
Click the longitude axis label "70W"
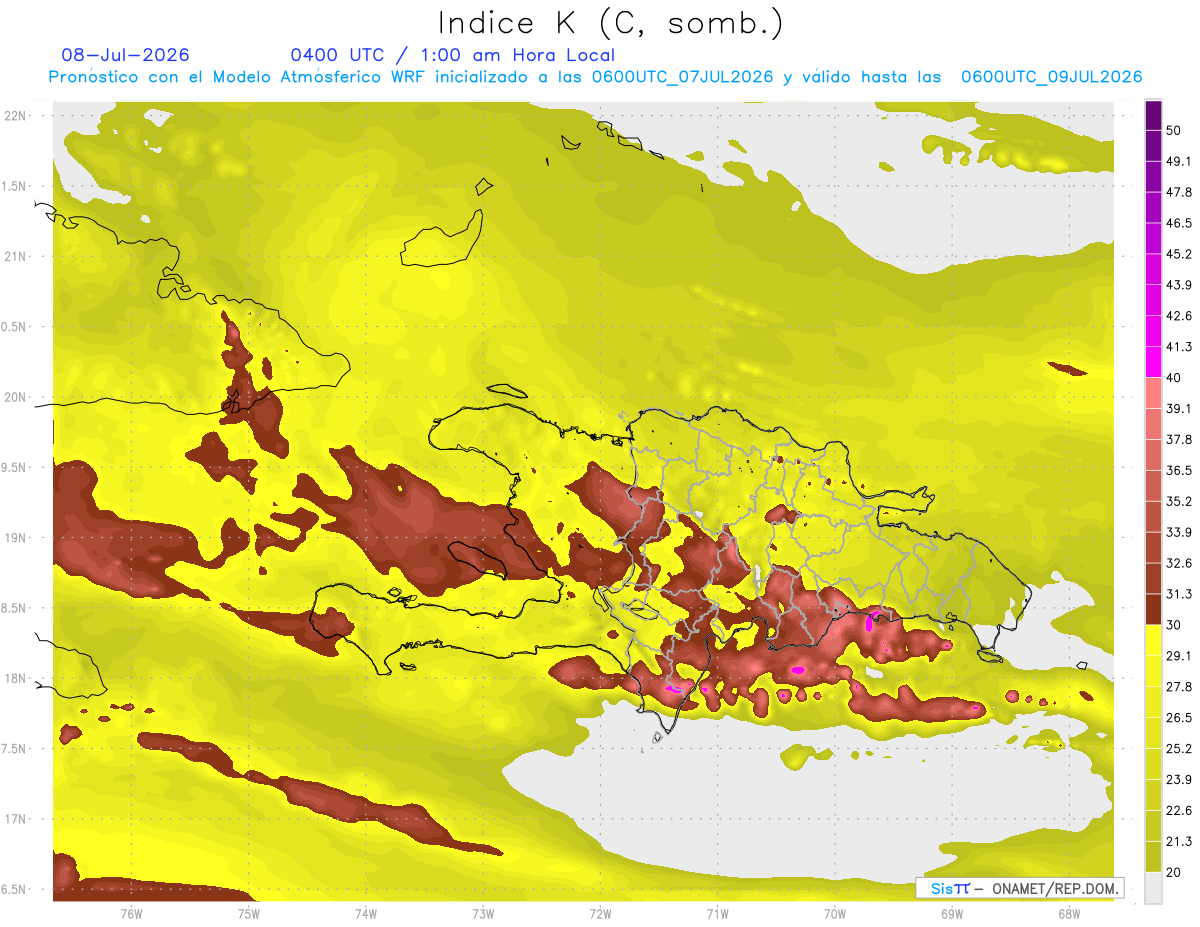(x=835, y=914)
